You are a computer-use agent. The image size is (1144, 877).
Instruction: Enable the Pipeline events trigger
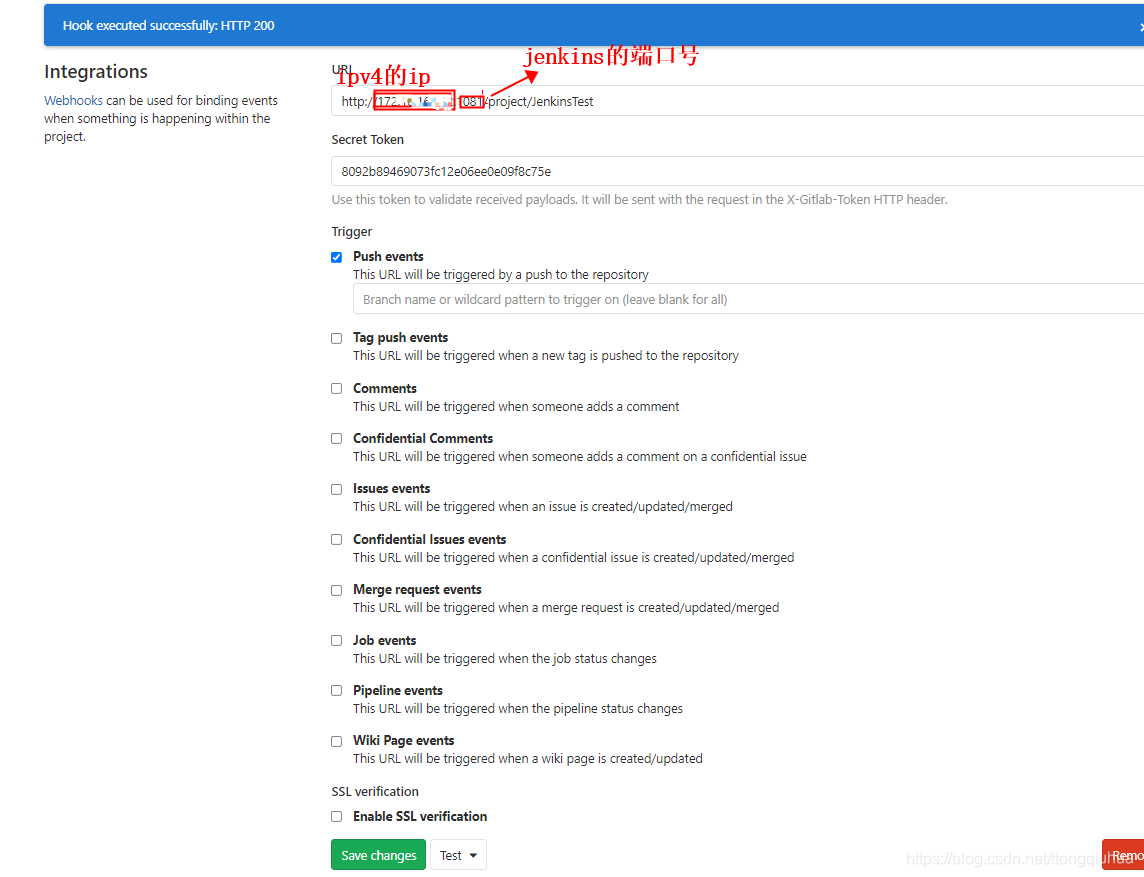(336, 690)
